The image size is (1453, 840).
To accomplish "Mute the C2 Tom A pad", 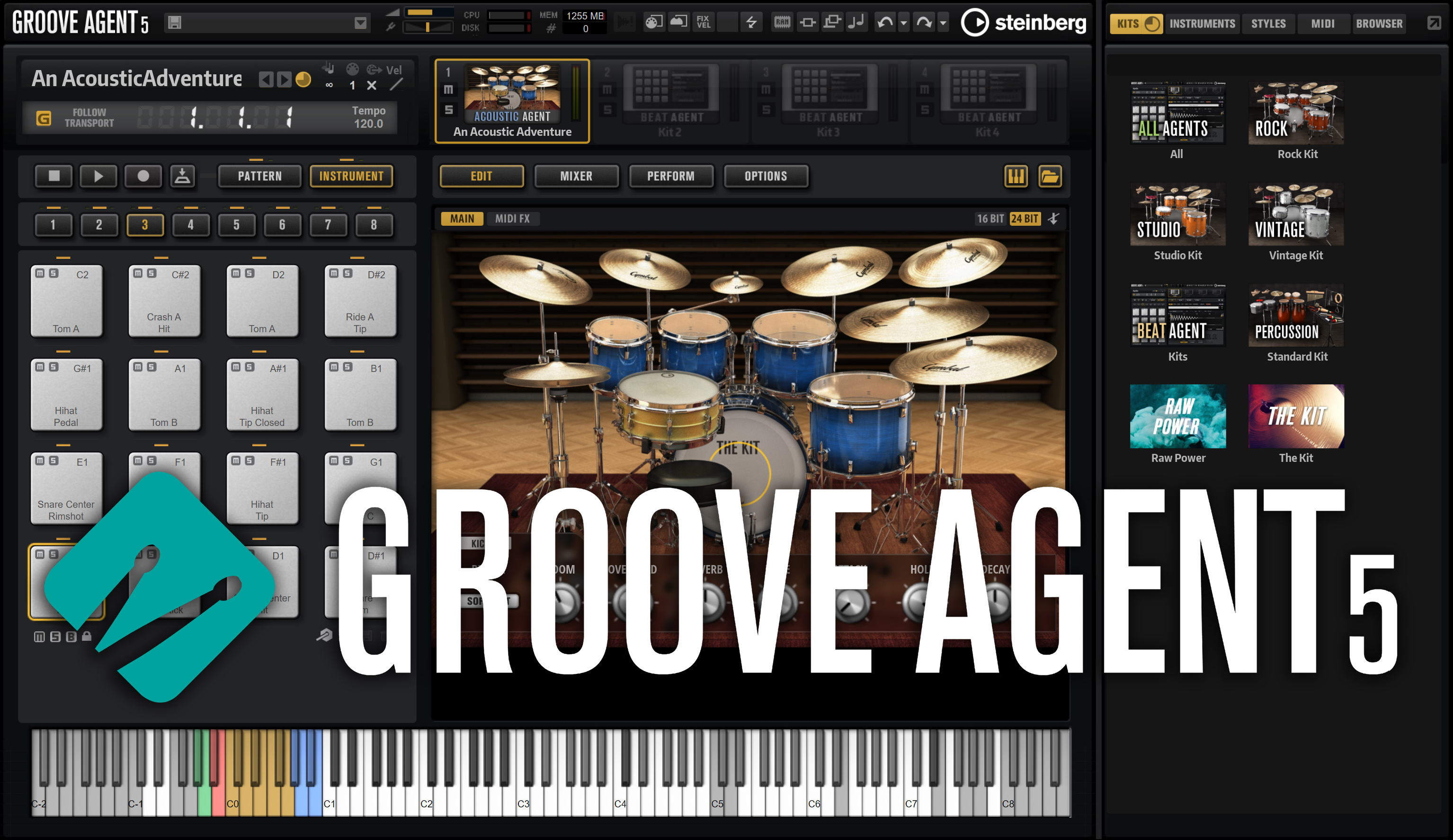I will [40, 273].
